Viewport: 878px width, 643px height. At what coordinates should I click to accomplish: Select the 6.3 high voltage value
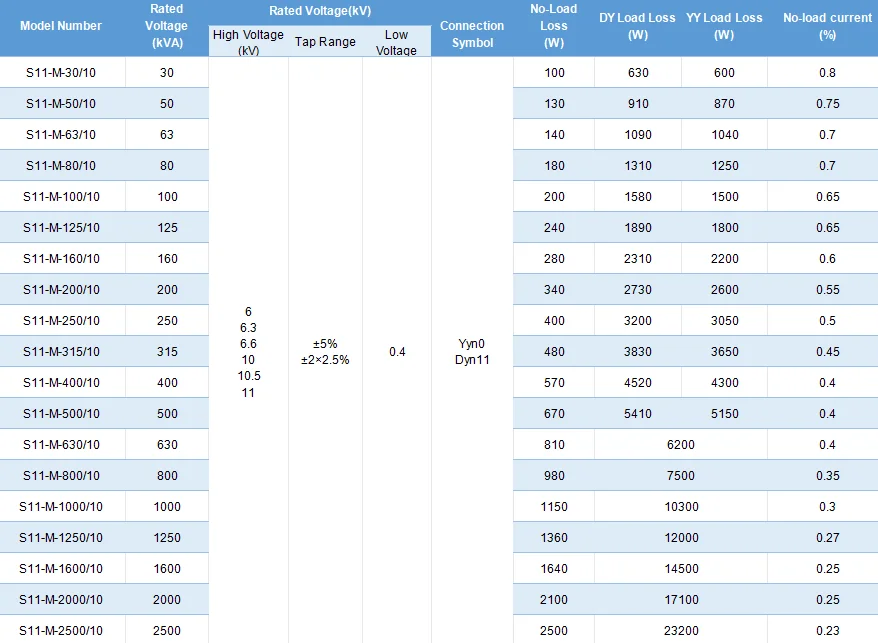248,328
